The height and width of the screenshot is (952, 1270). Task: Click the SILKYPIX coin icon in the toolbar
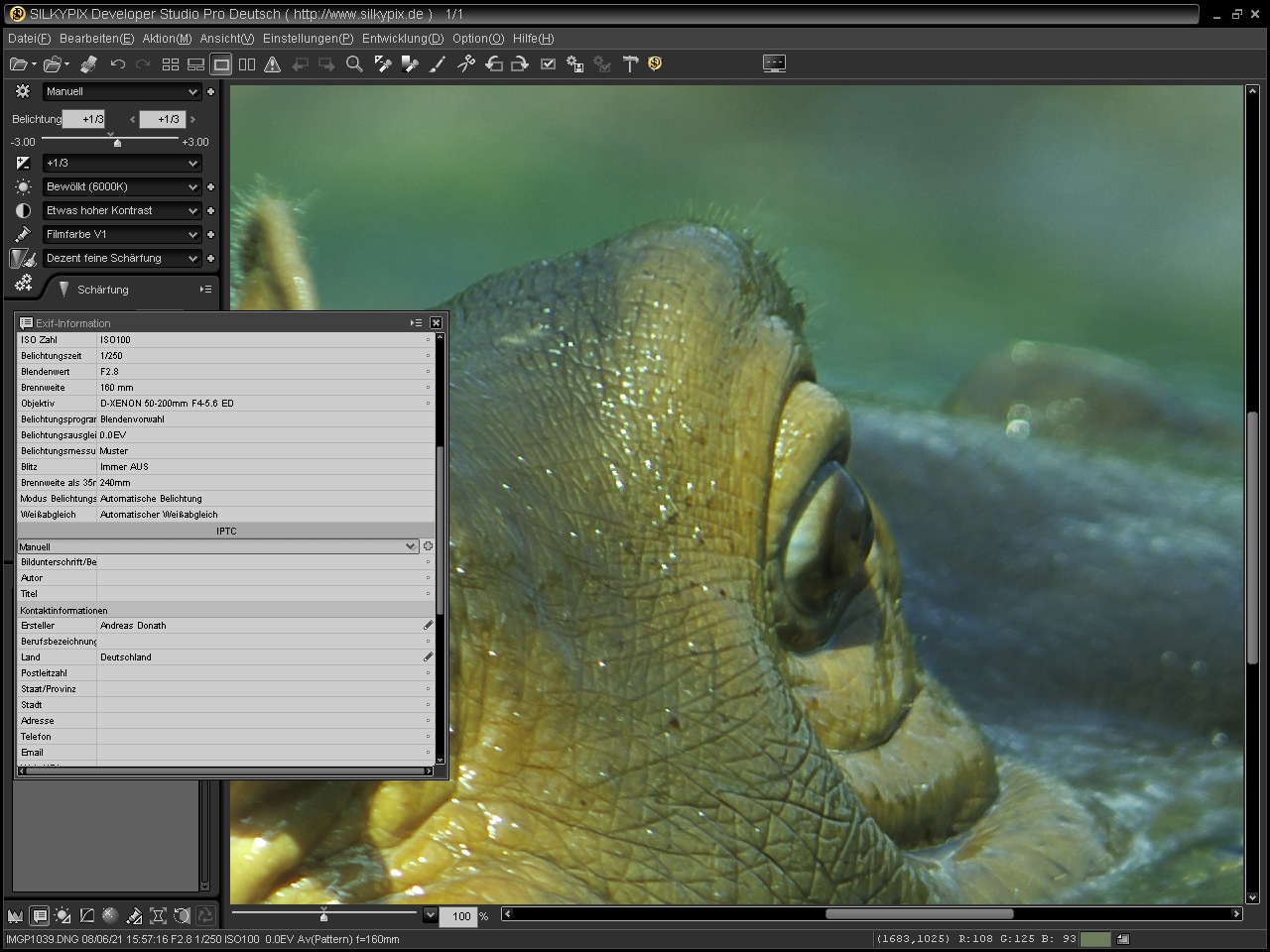point(654,63)
